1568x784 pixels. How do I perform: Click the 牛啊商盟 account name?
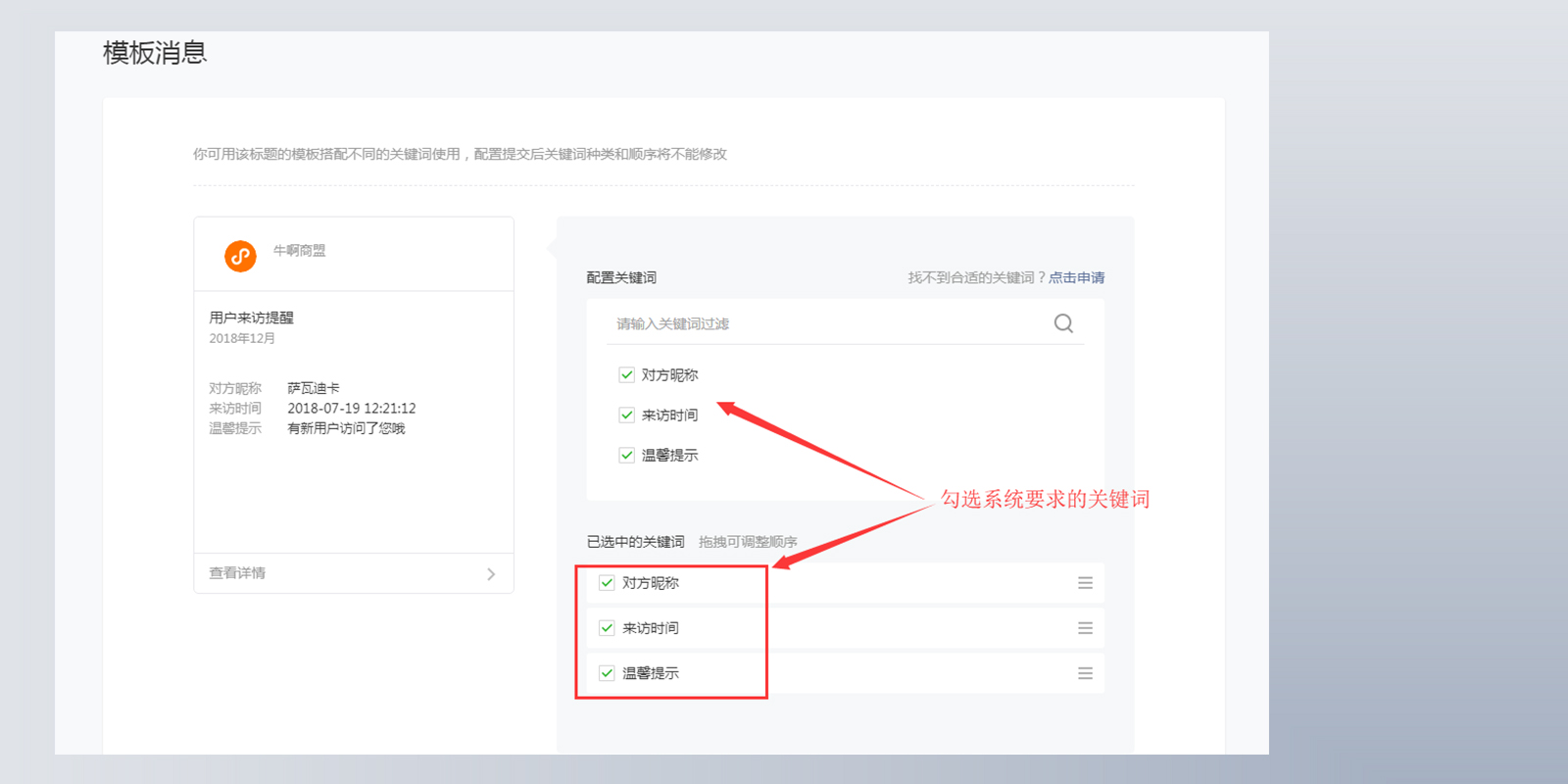click(x=299, y=251)
